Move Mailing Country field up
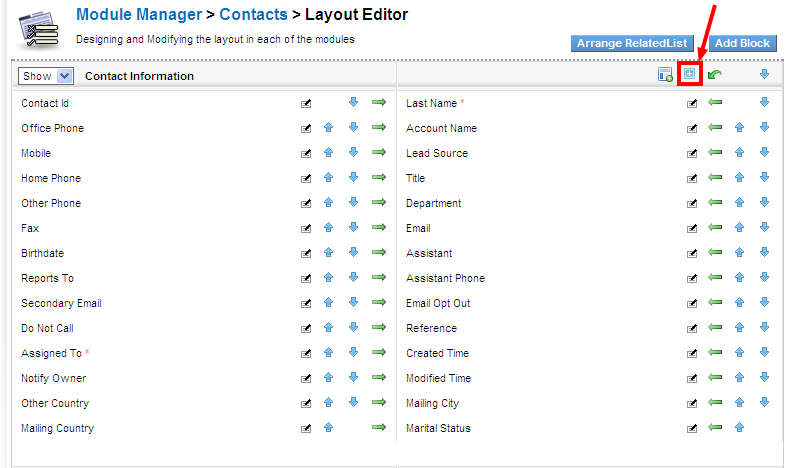 tap(328, 428)
